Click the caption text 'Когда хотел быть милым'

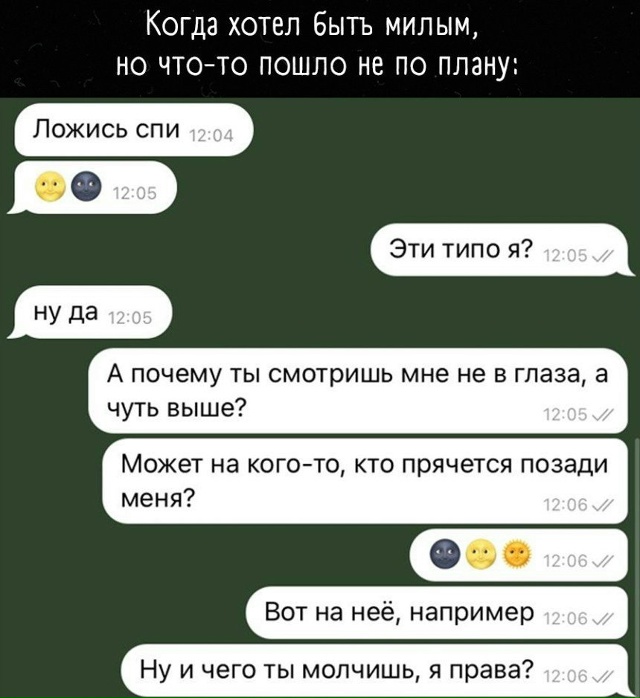312,29
